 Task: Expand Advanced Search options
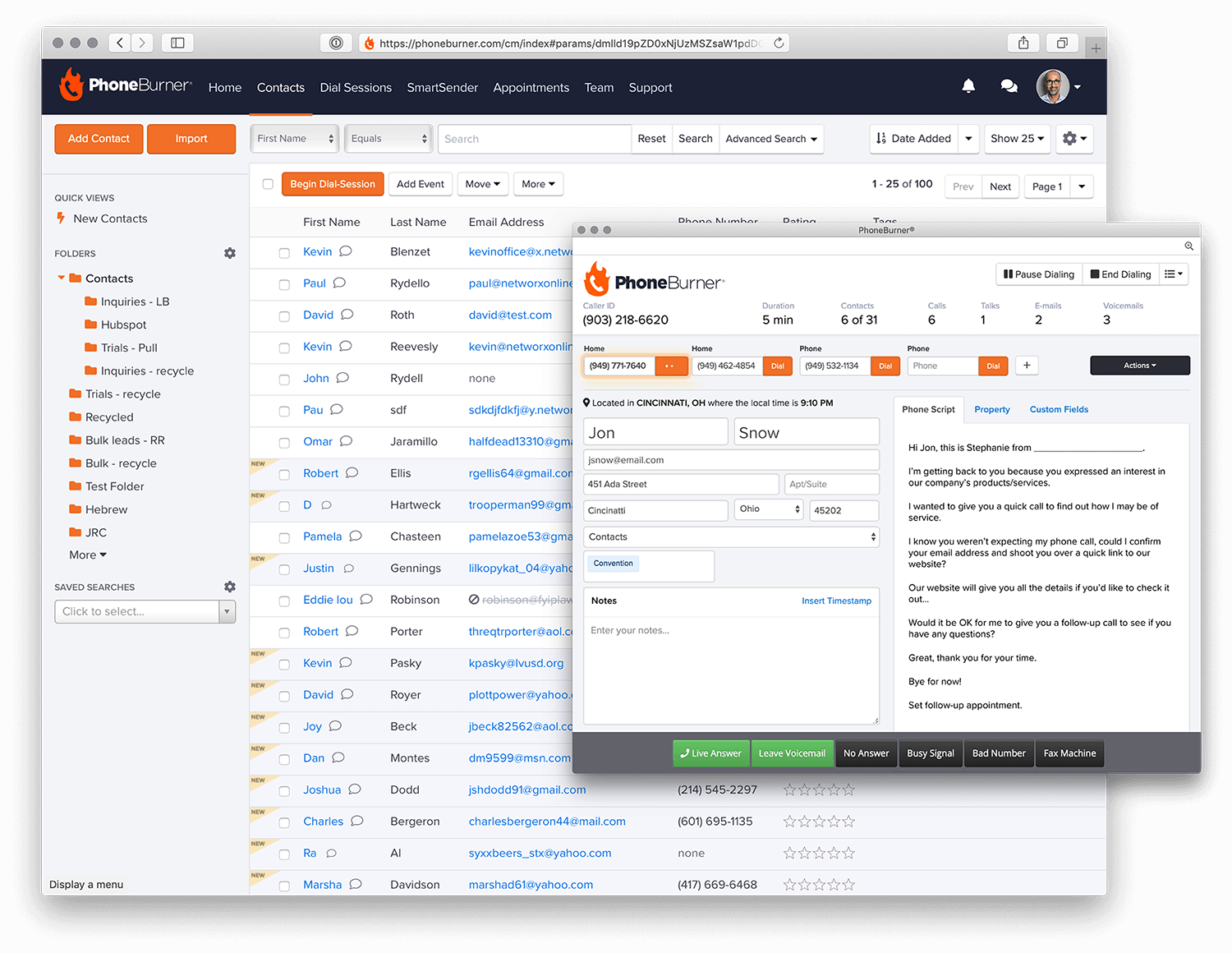tap(771, 139)
